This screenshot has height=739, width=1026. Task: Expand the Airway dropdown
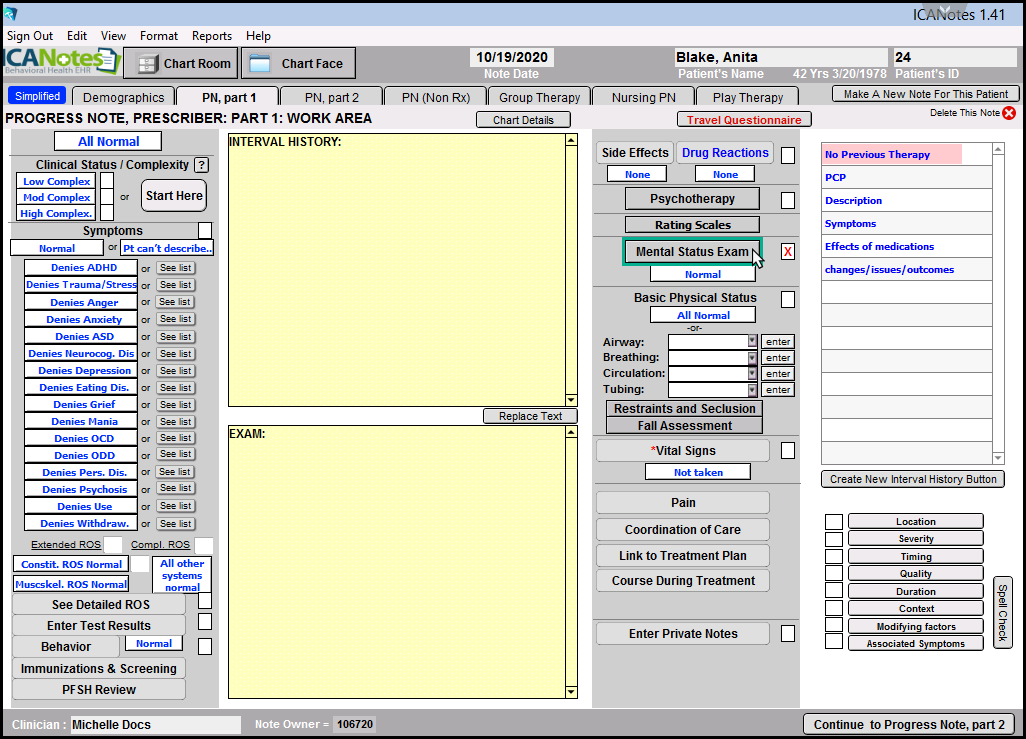pos(752,342)
